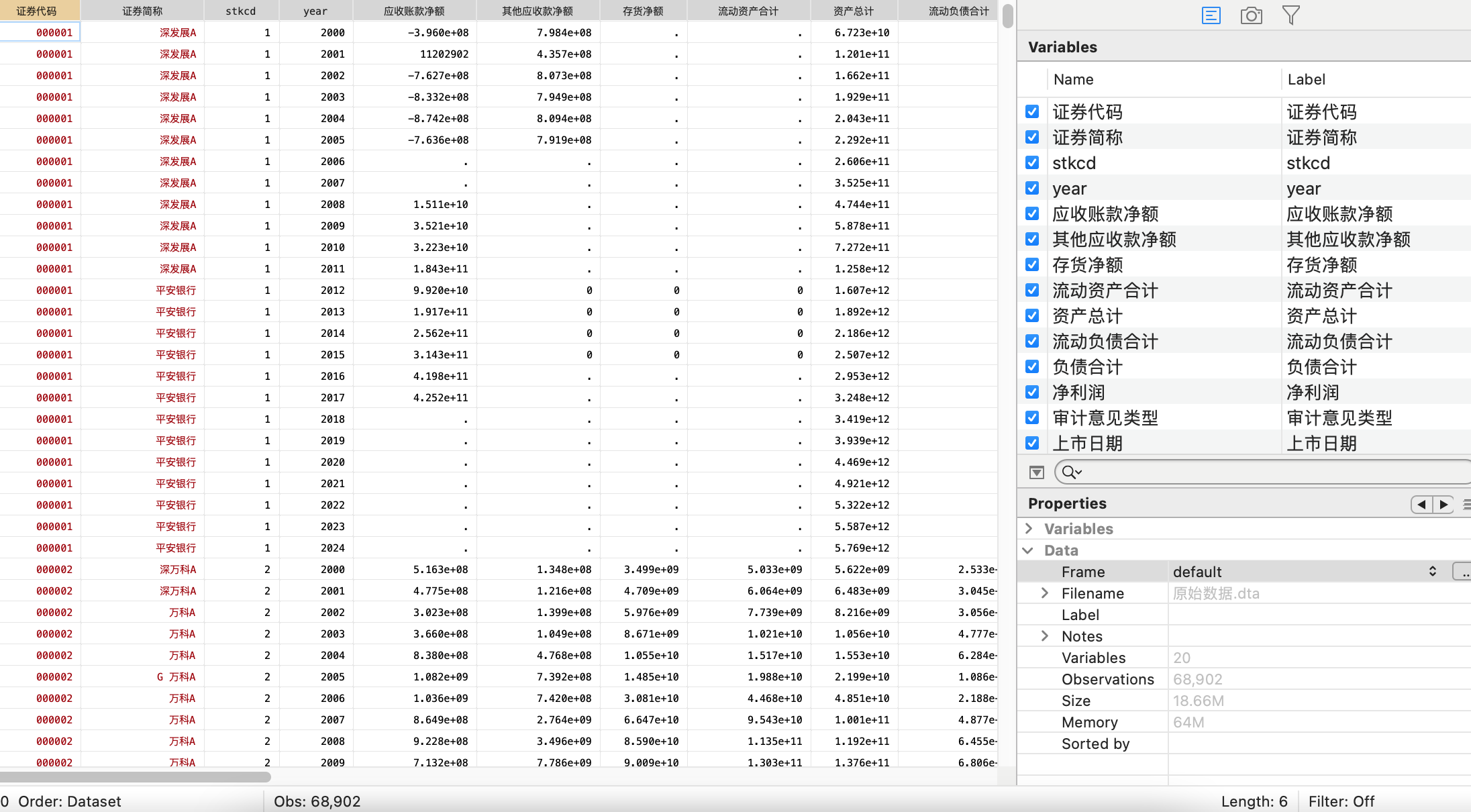1471x812 pixels.
Task: Click the year column header
Action: tap(315, 11)
